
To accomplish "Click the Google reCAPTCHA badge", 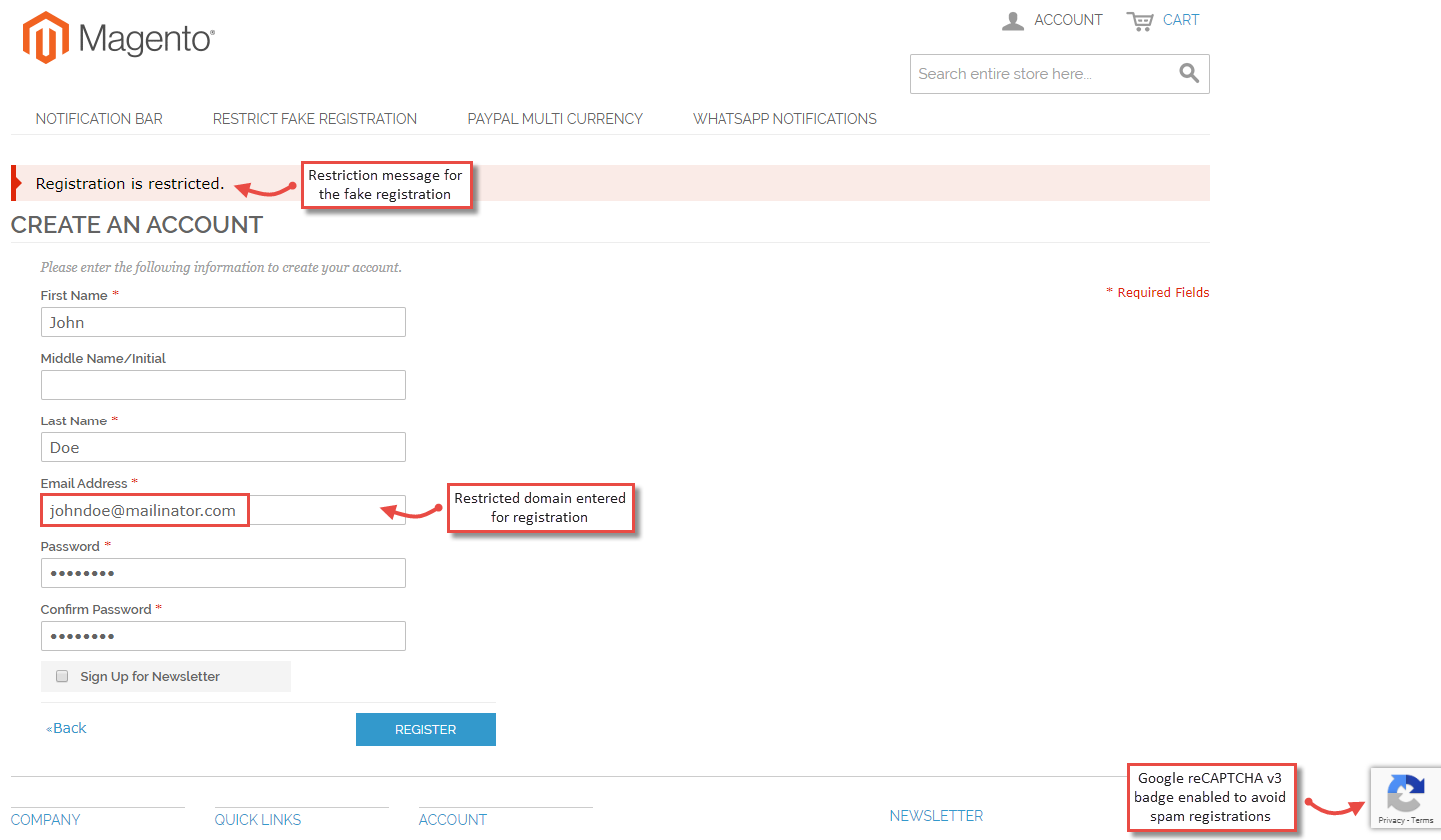I will (1405, 792).
